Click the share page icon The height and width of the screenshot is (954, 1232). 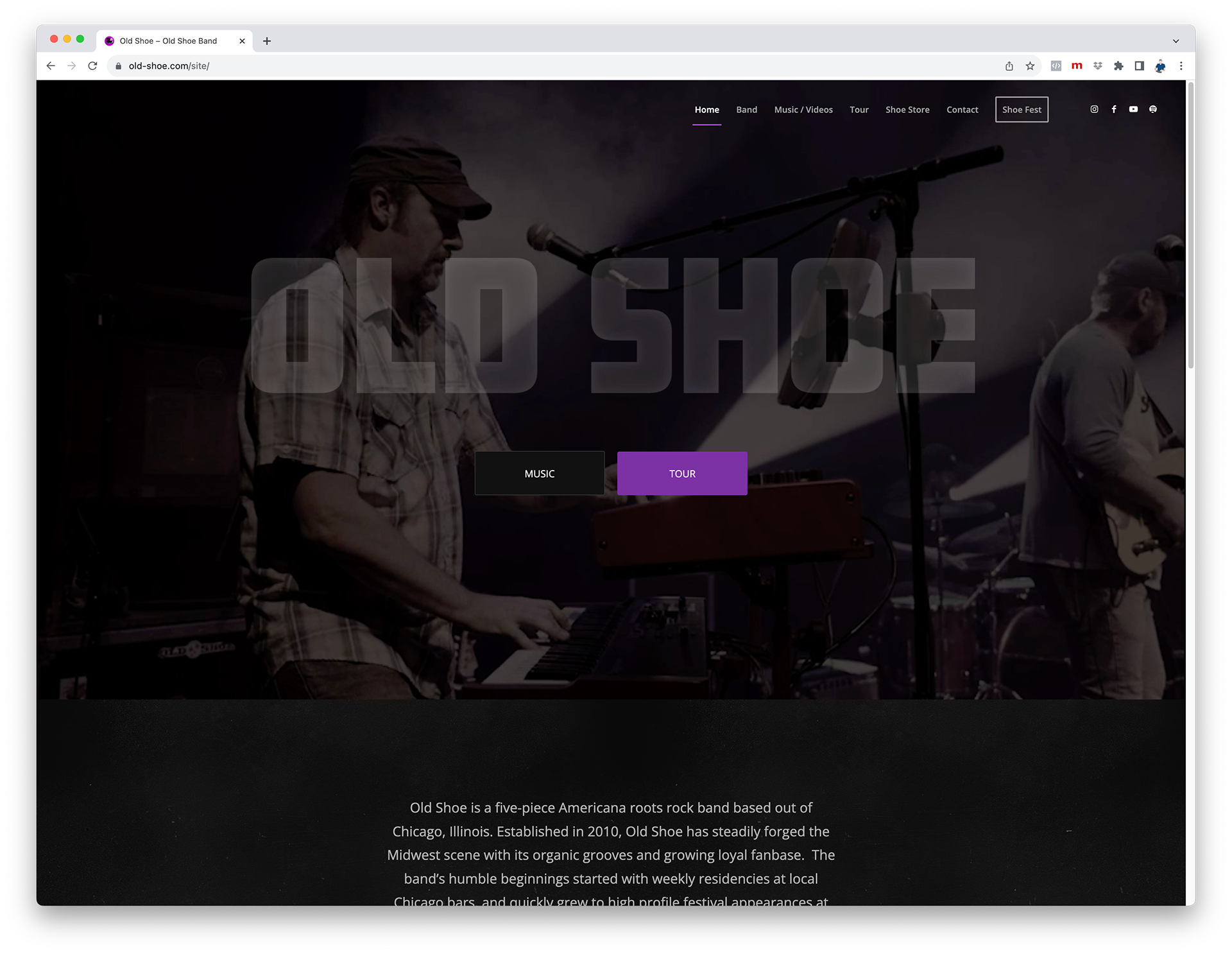pyautogui.click(x=1009, y=66)
